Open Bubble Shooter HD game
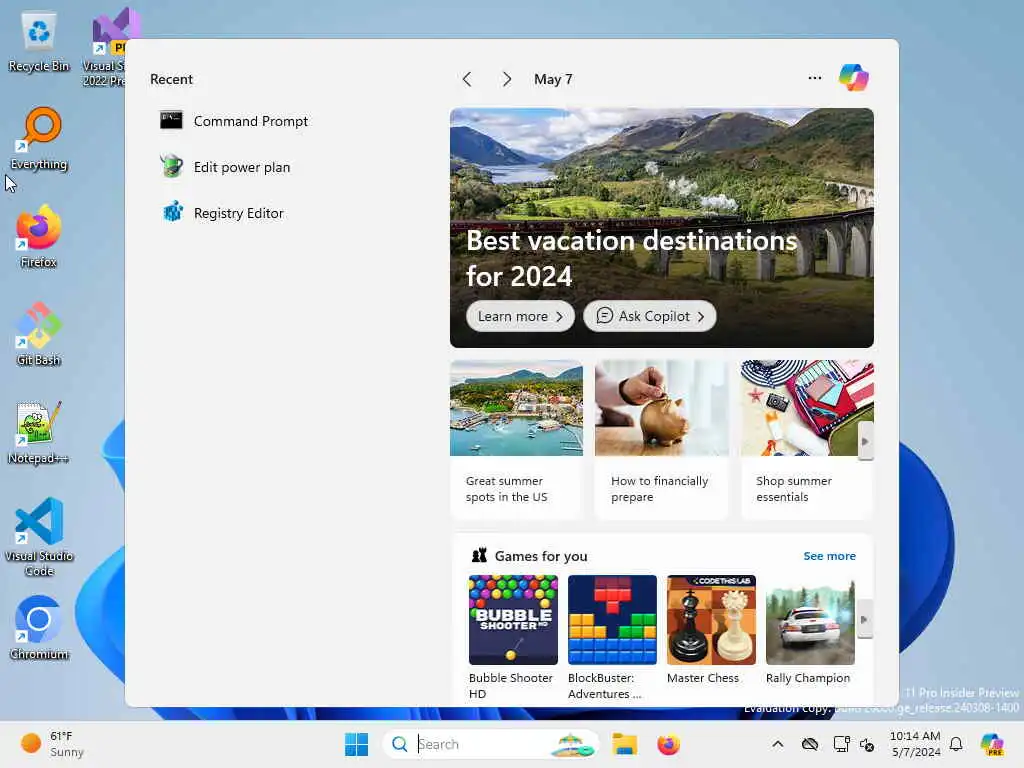The height and width of the screenshot is (768, 1024). [x=513, y=637]
